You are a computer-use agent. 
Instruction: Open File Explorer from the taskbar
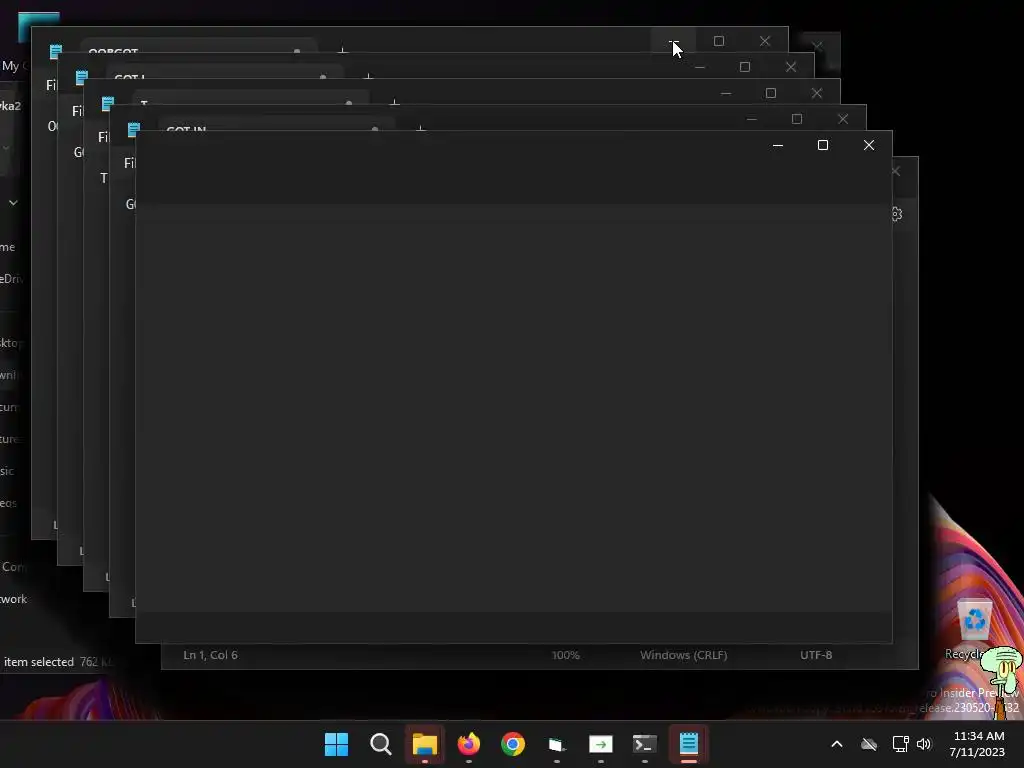(424, 744)
